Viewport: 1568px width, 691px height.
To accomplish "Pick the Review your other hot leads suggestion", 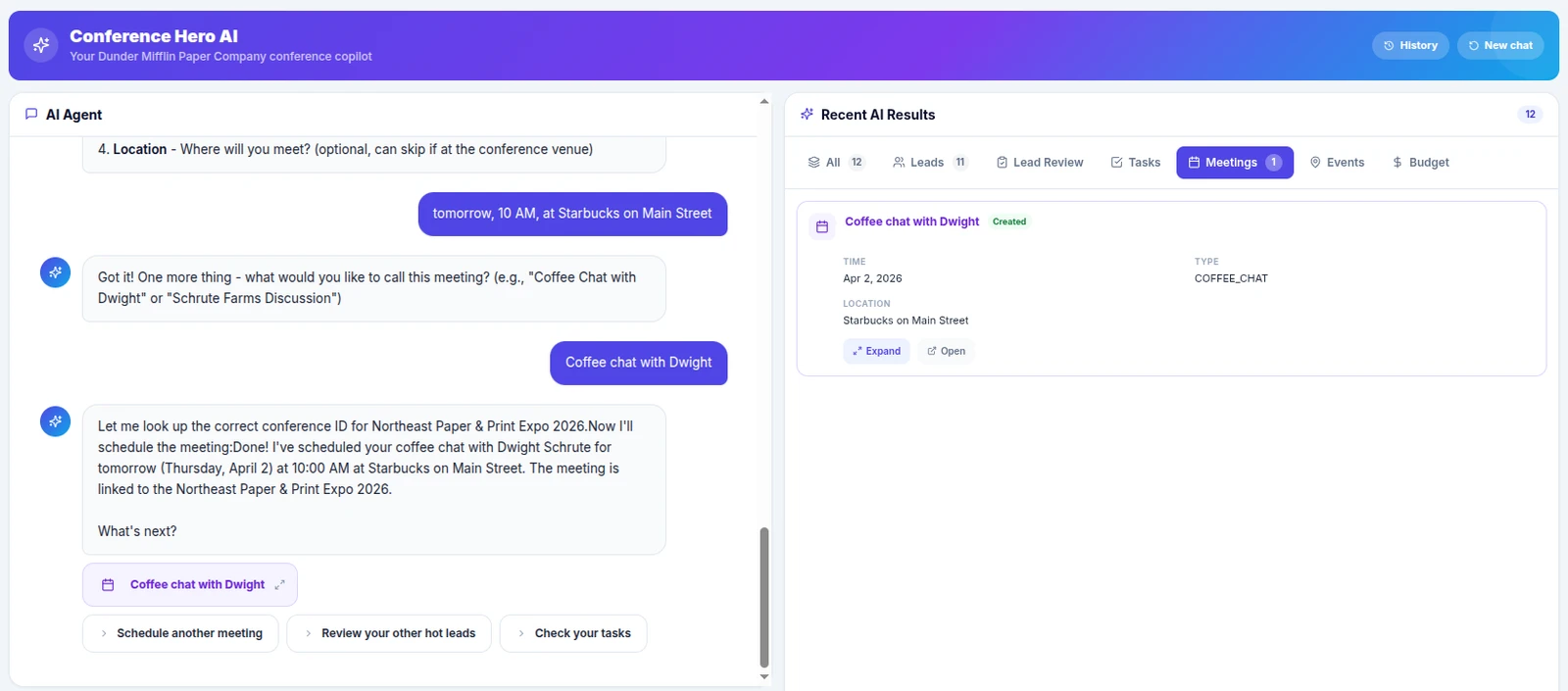I will click(389, 633).
